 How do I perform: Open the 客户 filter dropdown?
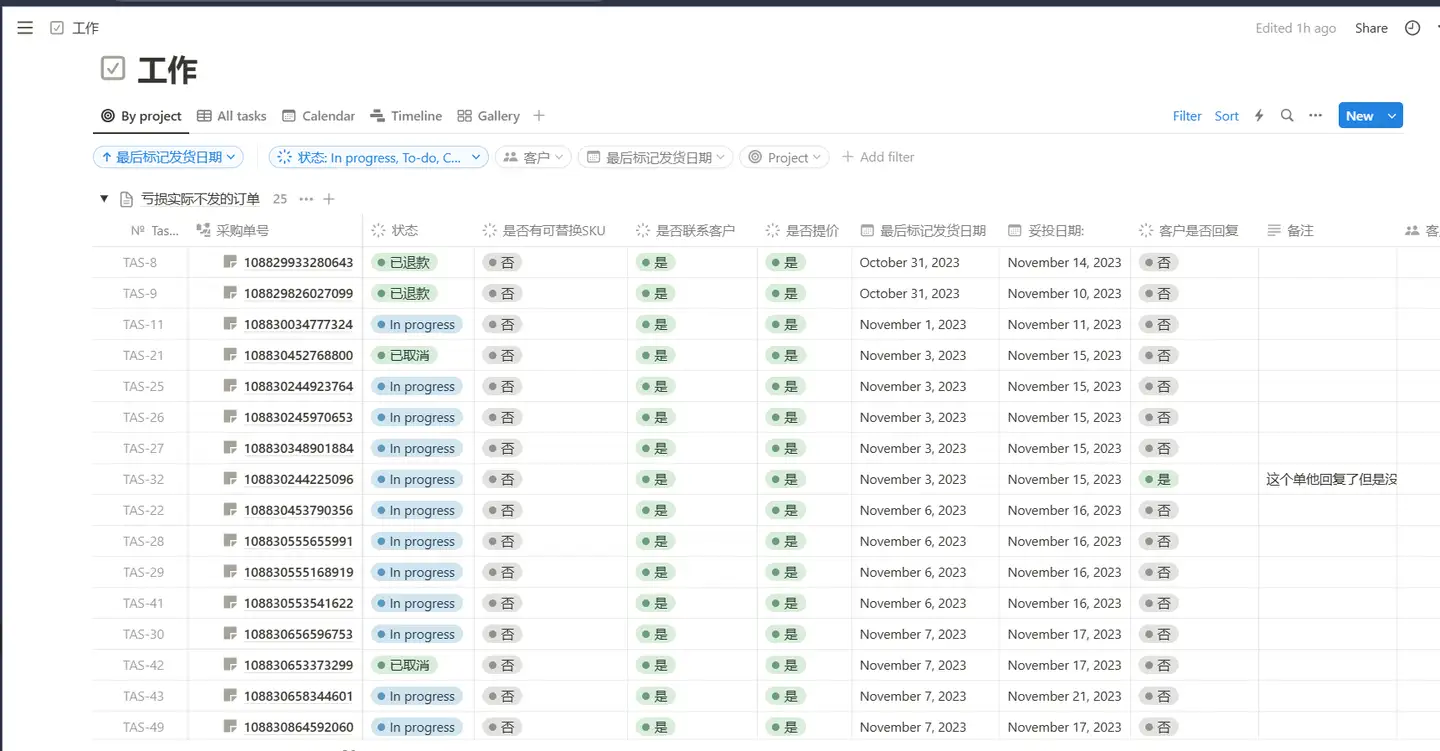click(534, 157)
